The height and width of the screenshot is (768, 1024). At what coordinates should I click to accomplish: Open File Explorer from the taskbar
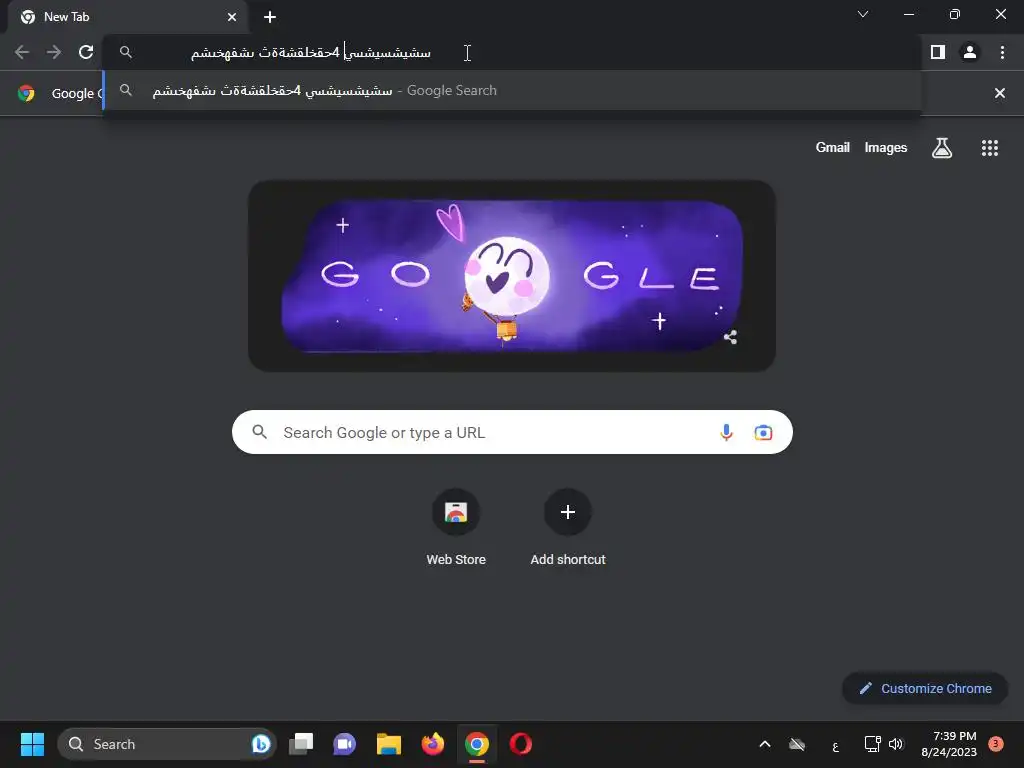pyautogui.click(x=389, y=744)
